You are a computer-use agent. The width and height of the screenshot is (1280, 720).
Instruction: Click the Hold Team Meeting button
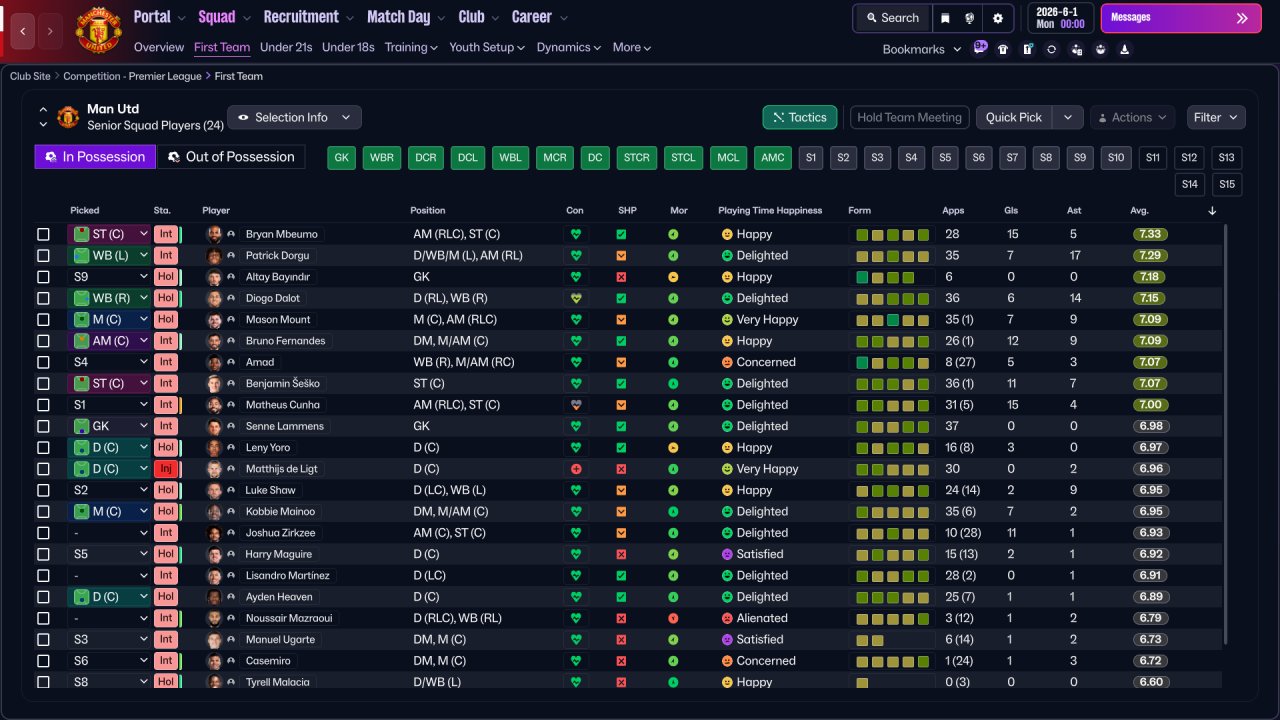tap(909, 117)
